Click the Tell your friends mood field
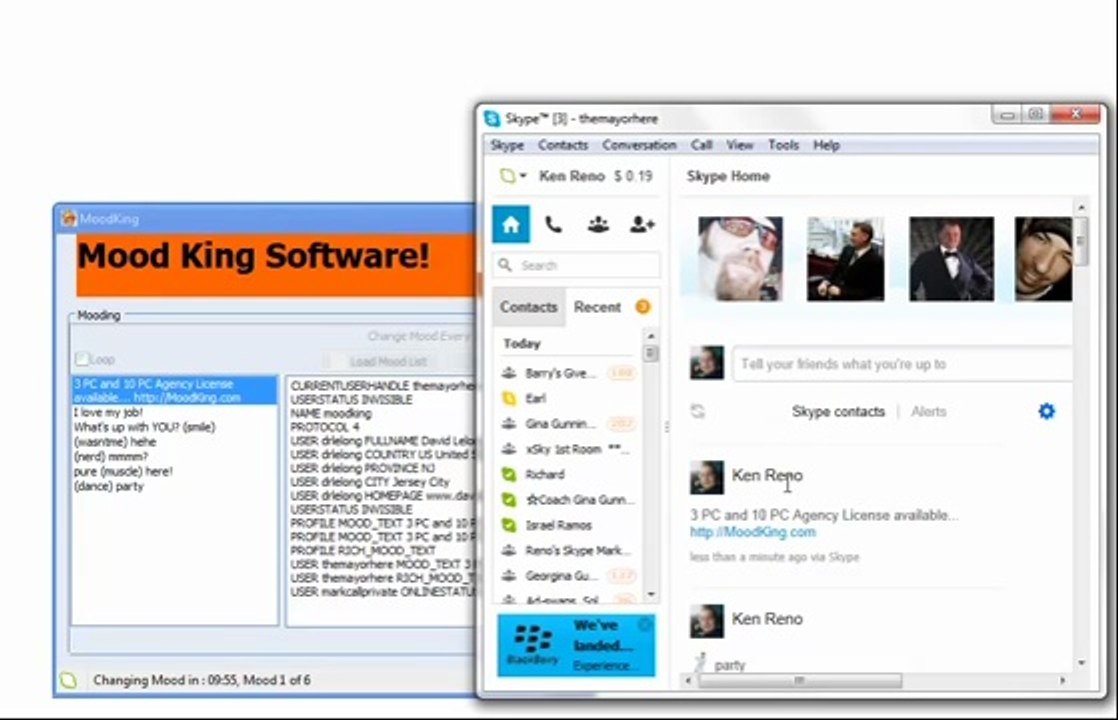Viewport: 1118px width, 720px height. (x=902, y=364)
